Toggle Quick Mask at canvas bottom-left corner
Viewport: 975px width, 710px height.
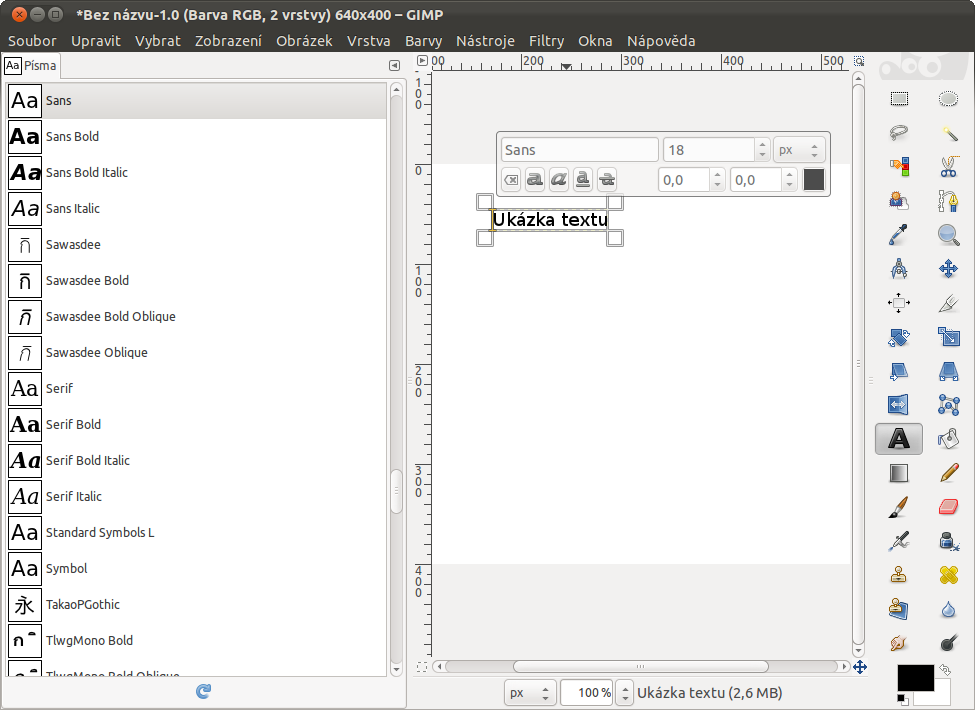(x=422, y=667)
